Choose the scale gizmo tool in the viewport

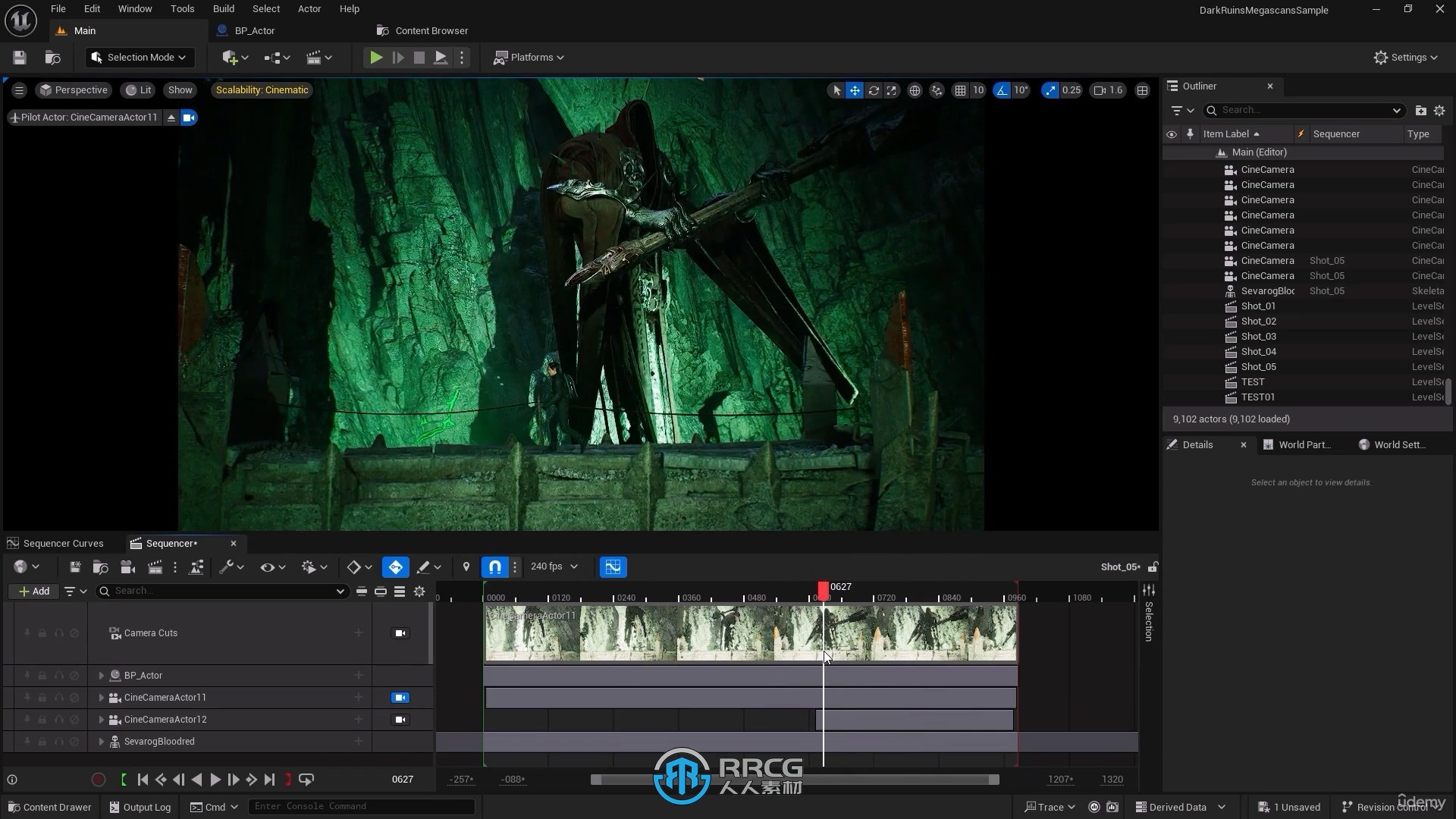coord(892,90)
